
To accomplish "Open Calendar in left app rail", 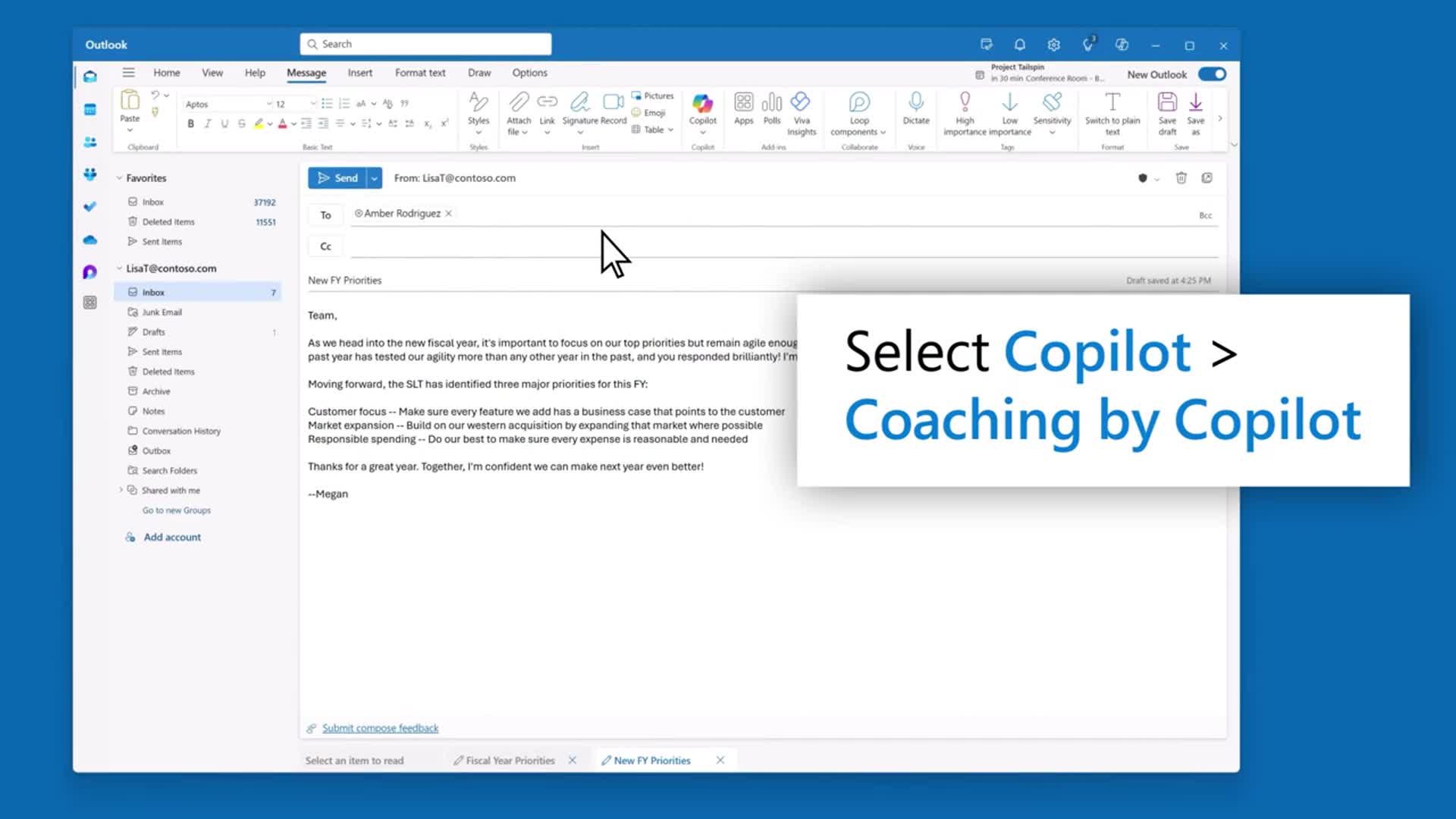I will click(x=90, y=109).
